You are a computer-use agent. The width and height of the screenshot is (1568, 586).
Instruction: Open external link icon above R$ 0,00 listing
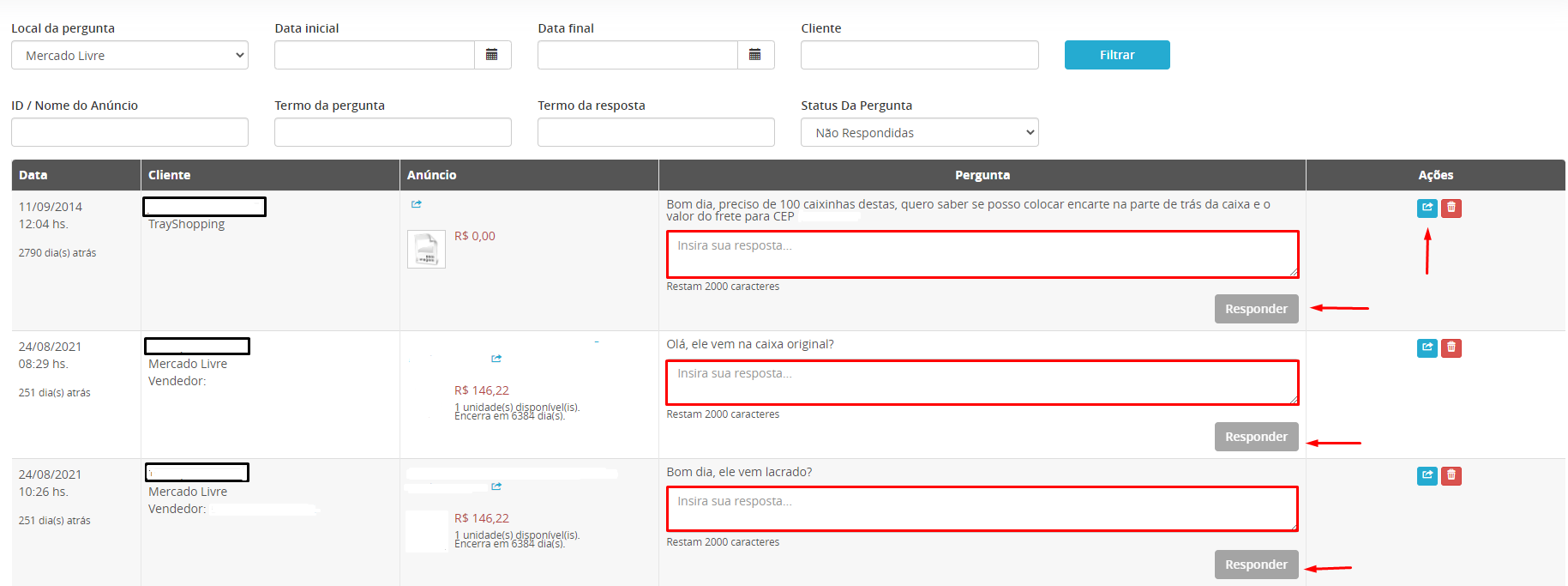[417, 204]
